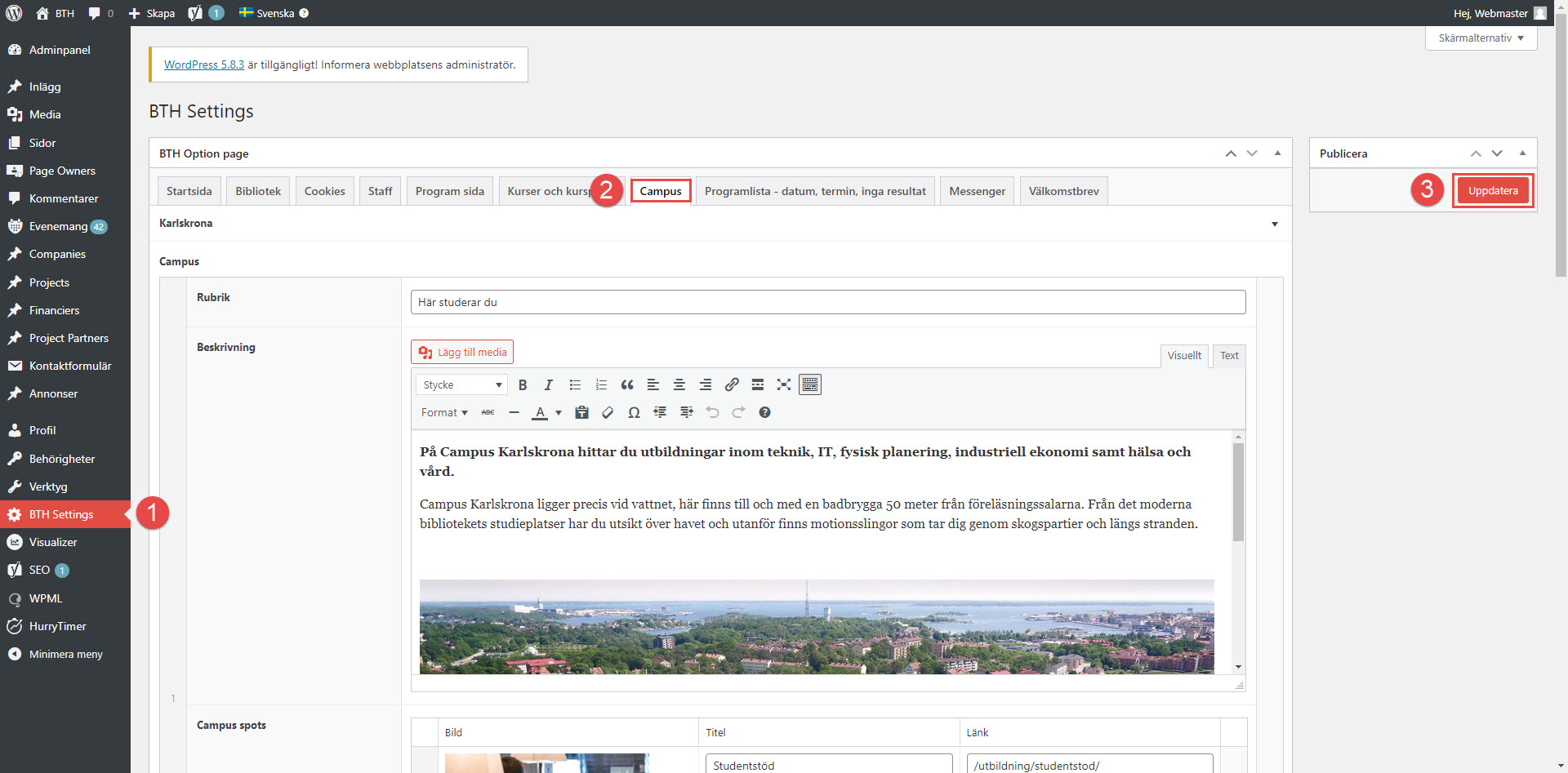Insert or edit a link in the editor

(x=732, y=384)
